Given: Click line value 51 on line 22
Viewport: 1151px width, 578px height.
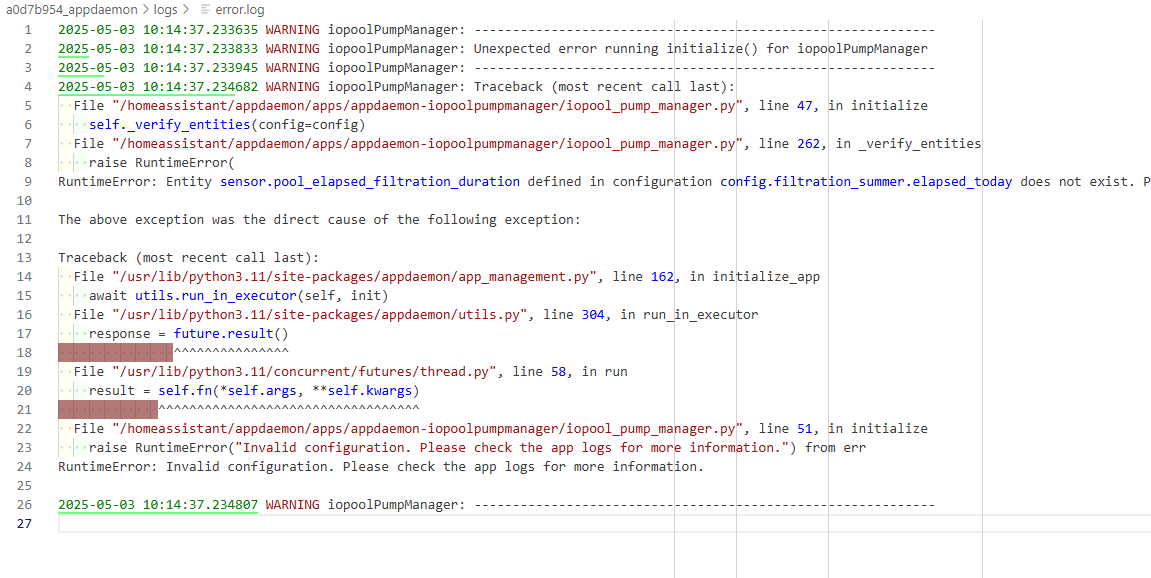Looking at the screenshot, I should click(805, 429).
